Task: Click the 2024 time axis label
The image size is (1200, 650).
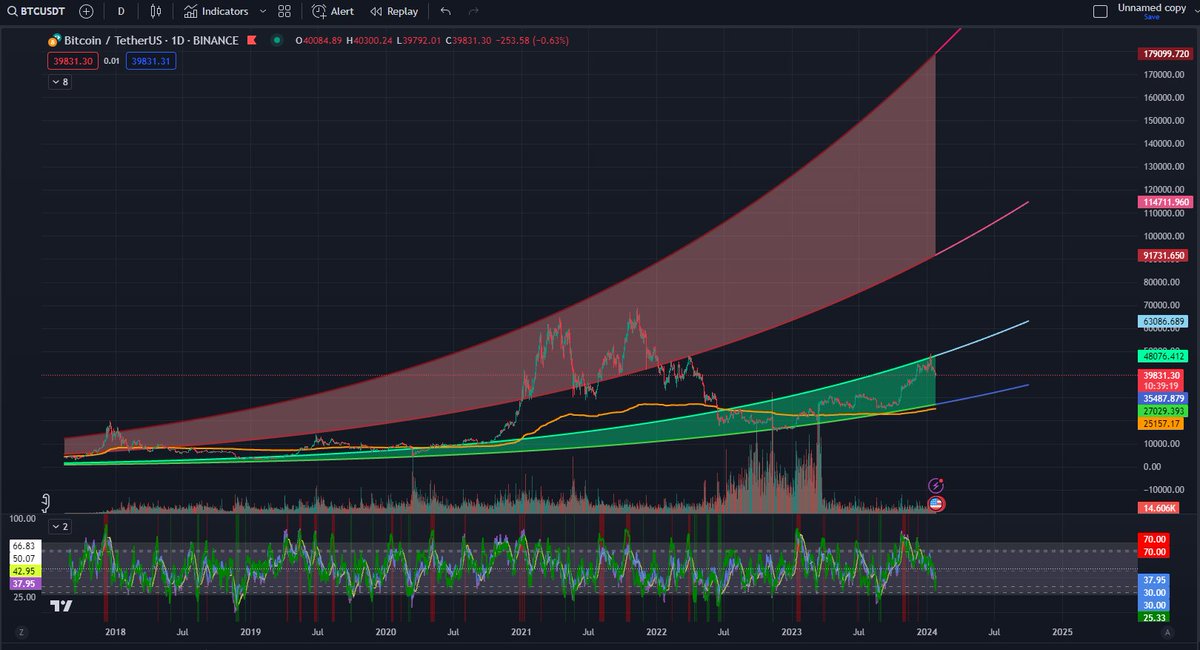Action: point(927,632)
